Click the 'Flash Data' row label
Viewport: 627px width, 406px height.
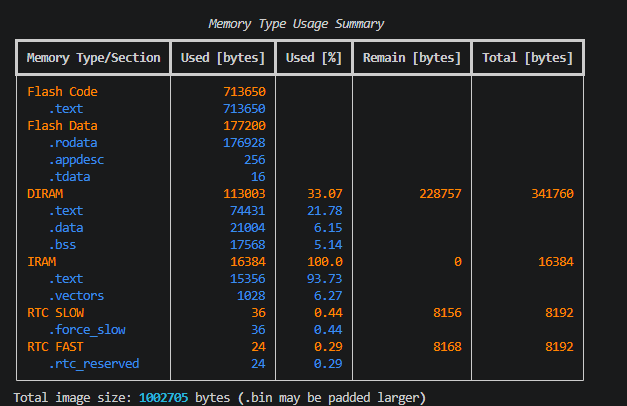[62, 126]
